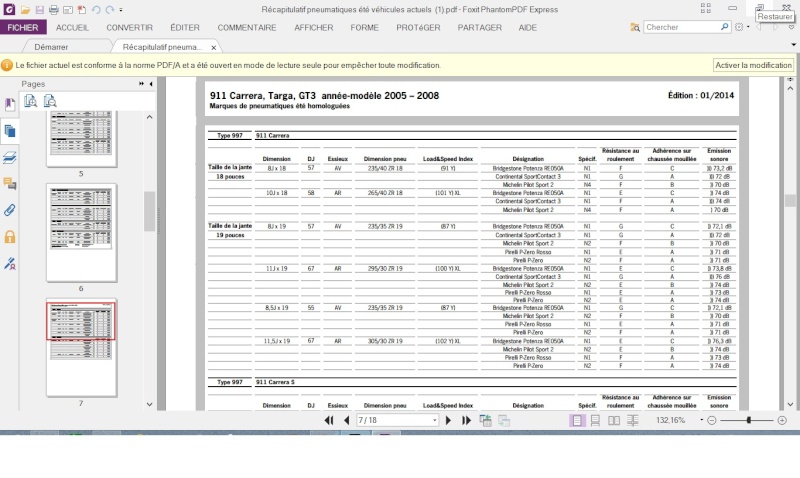Click the folder search icon beside Chercher
The image size is (800, 478).
click(x=635, y=27)
